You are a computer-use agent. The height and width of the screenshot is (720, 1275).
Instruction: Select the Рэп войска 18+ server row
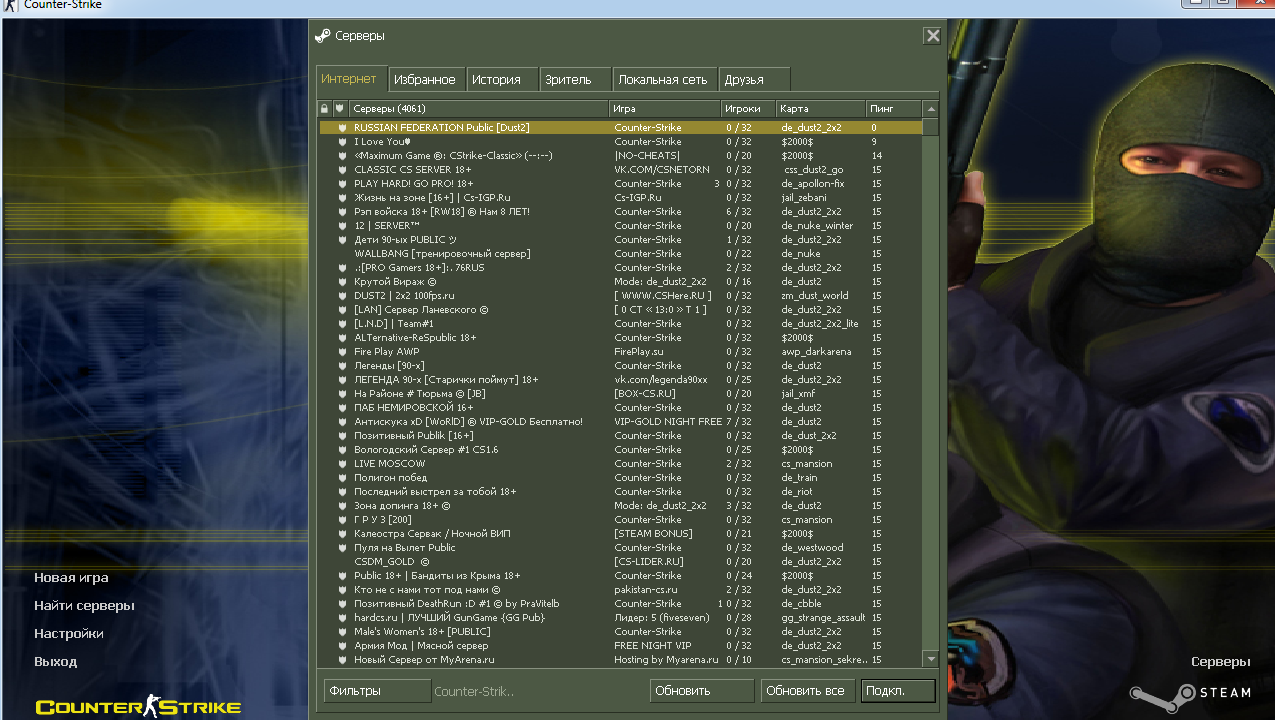point(620,212)
